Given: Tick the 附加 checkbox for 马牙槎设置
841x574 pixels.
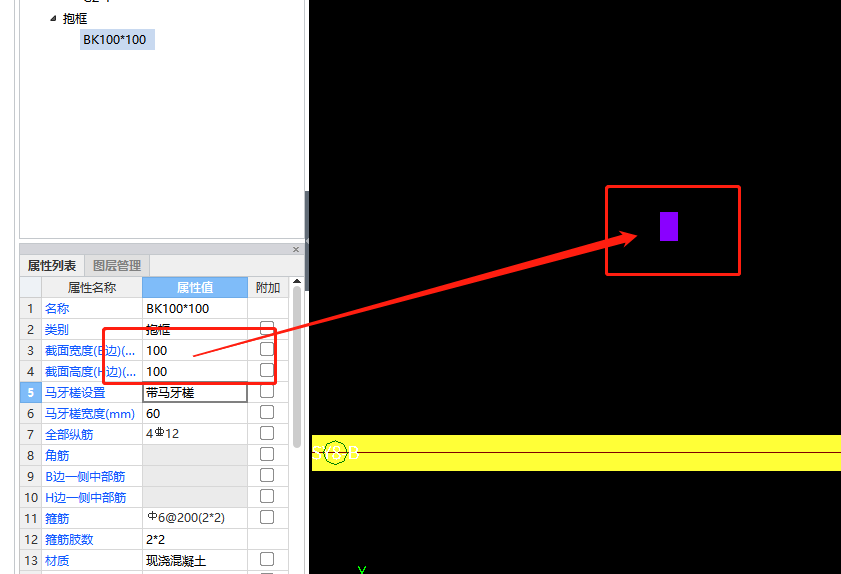Looking at the screenshot, I should (x=267, y=391).
